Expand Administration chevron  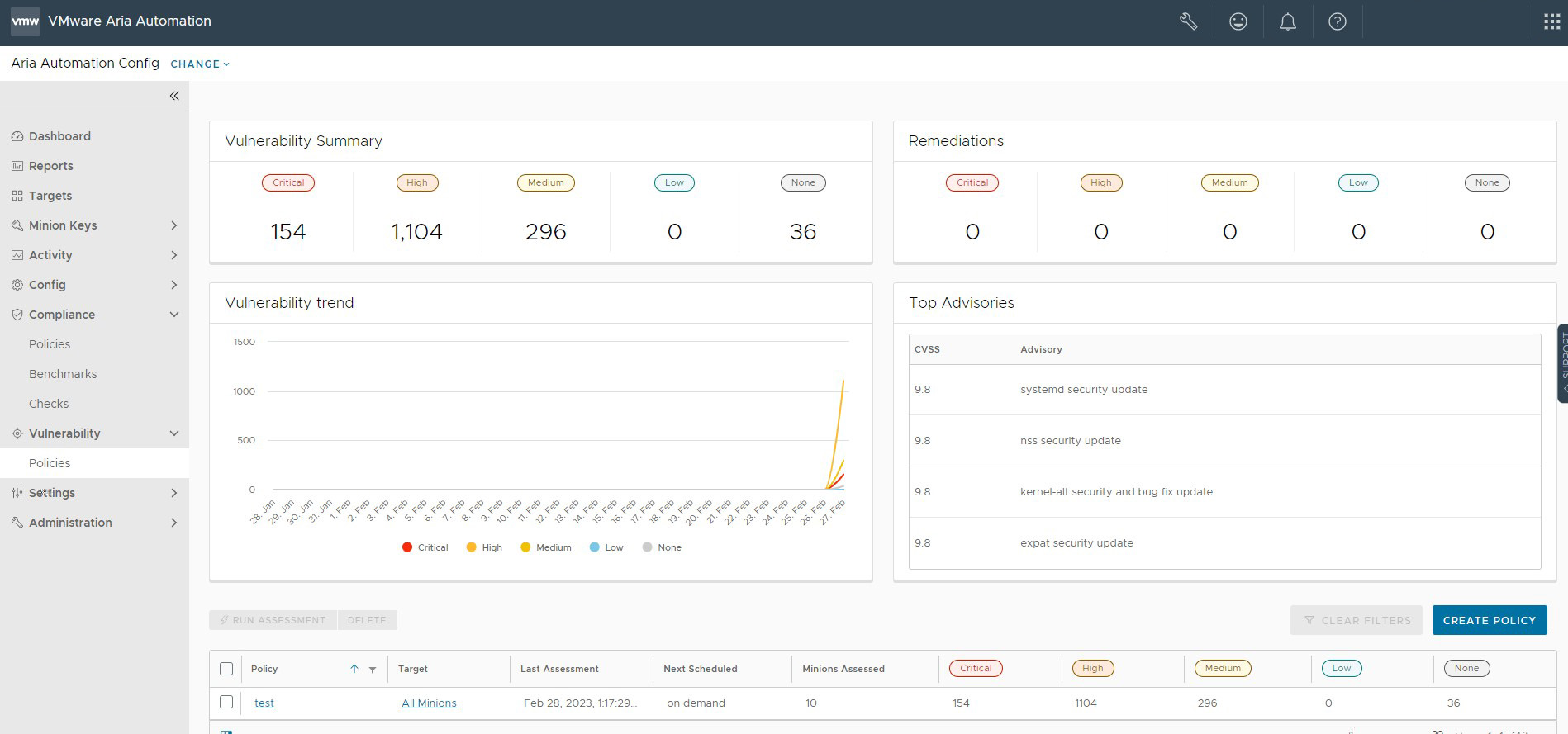(173, 523)
